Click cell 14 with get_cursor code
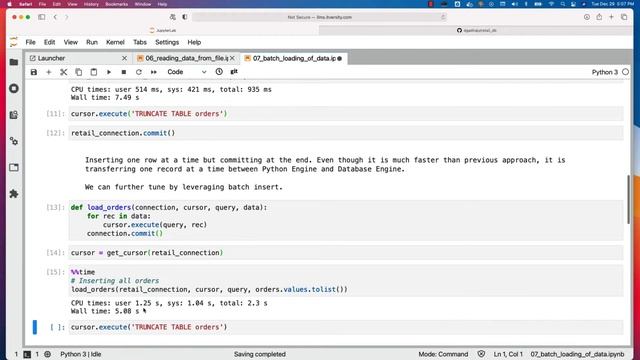This screenshot has height=360, width=640. (346, 253)
